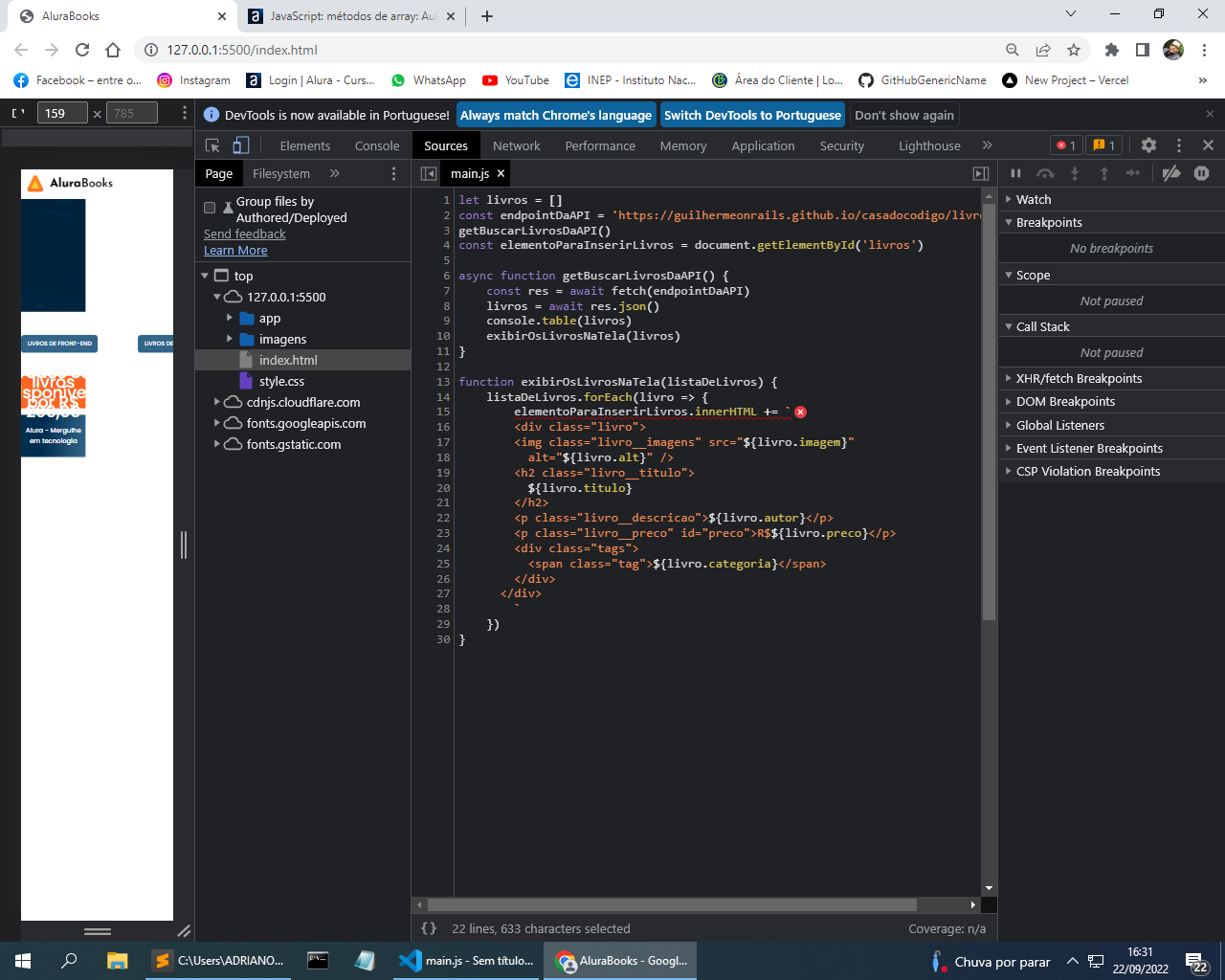Switch to the Elements tab
1225x980 pixels.
coord(305,145)
